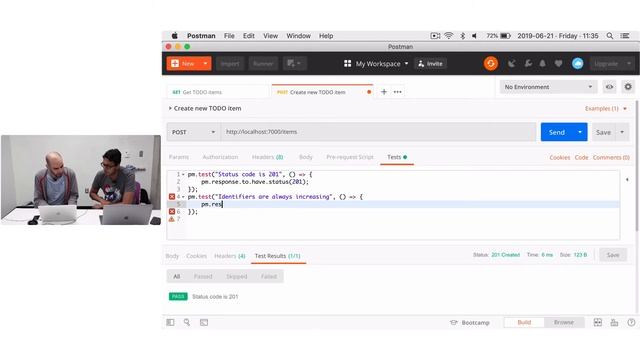Filter test results by Skipped
This screenshot has width=640, height=360.
pos(237,277)
